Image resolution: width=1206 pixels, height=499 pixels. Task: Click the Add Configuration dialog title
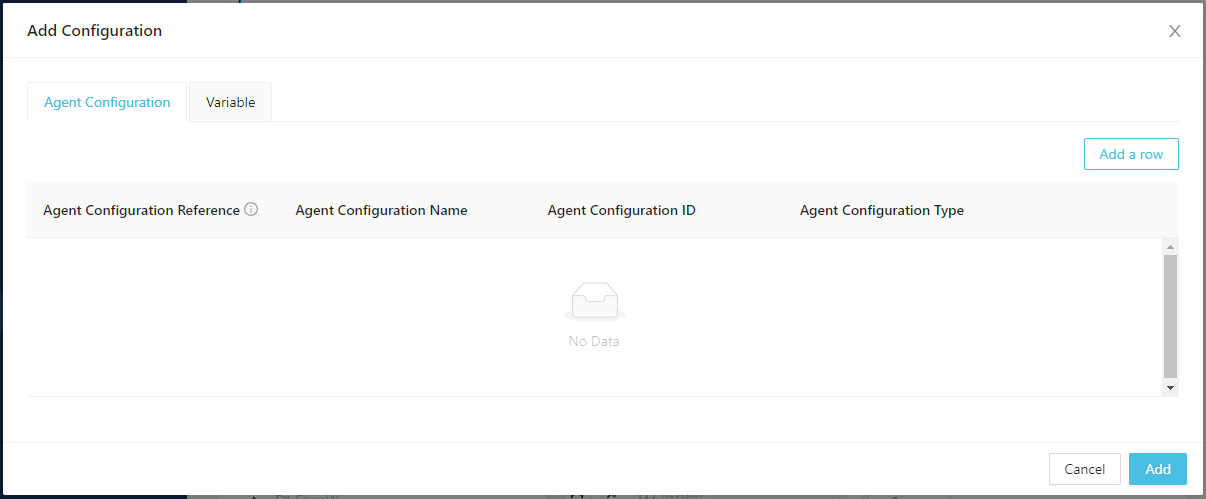tap(94, 31)
